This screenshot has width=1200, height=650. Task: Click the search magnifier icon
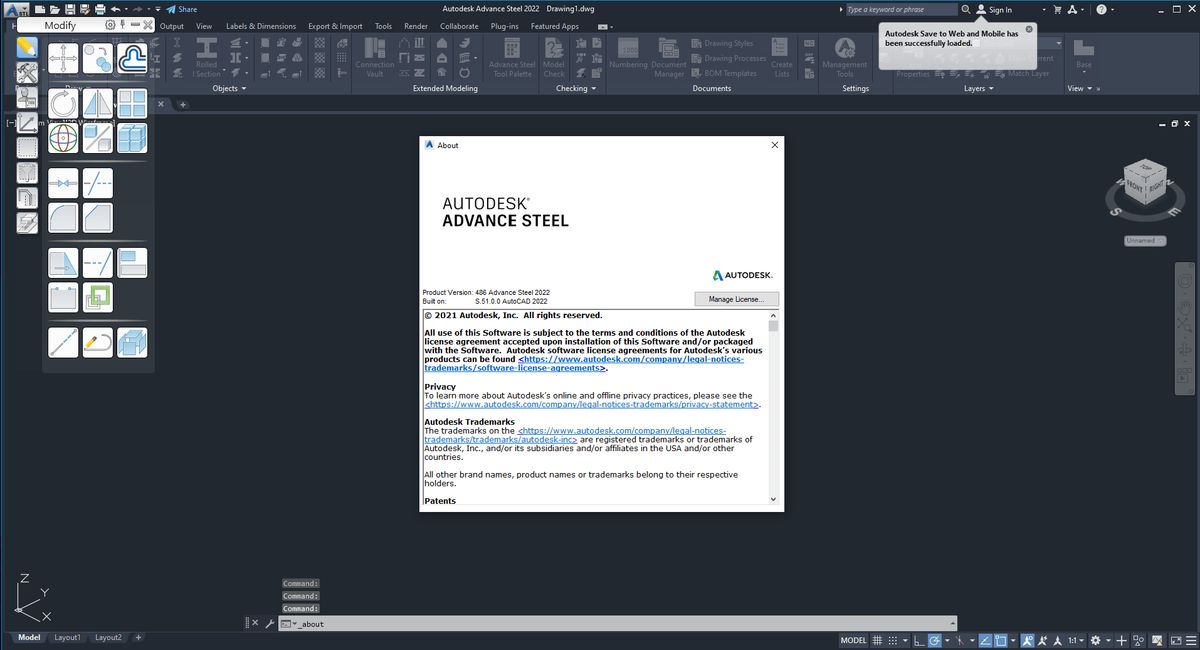[x=966, y=9]
